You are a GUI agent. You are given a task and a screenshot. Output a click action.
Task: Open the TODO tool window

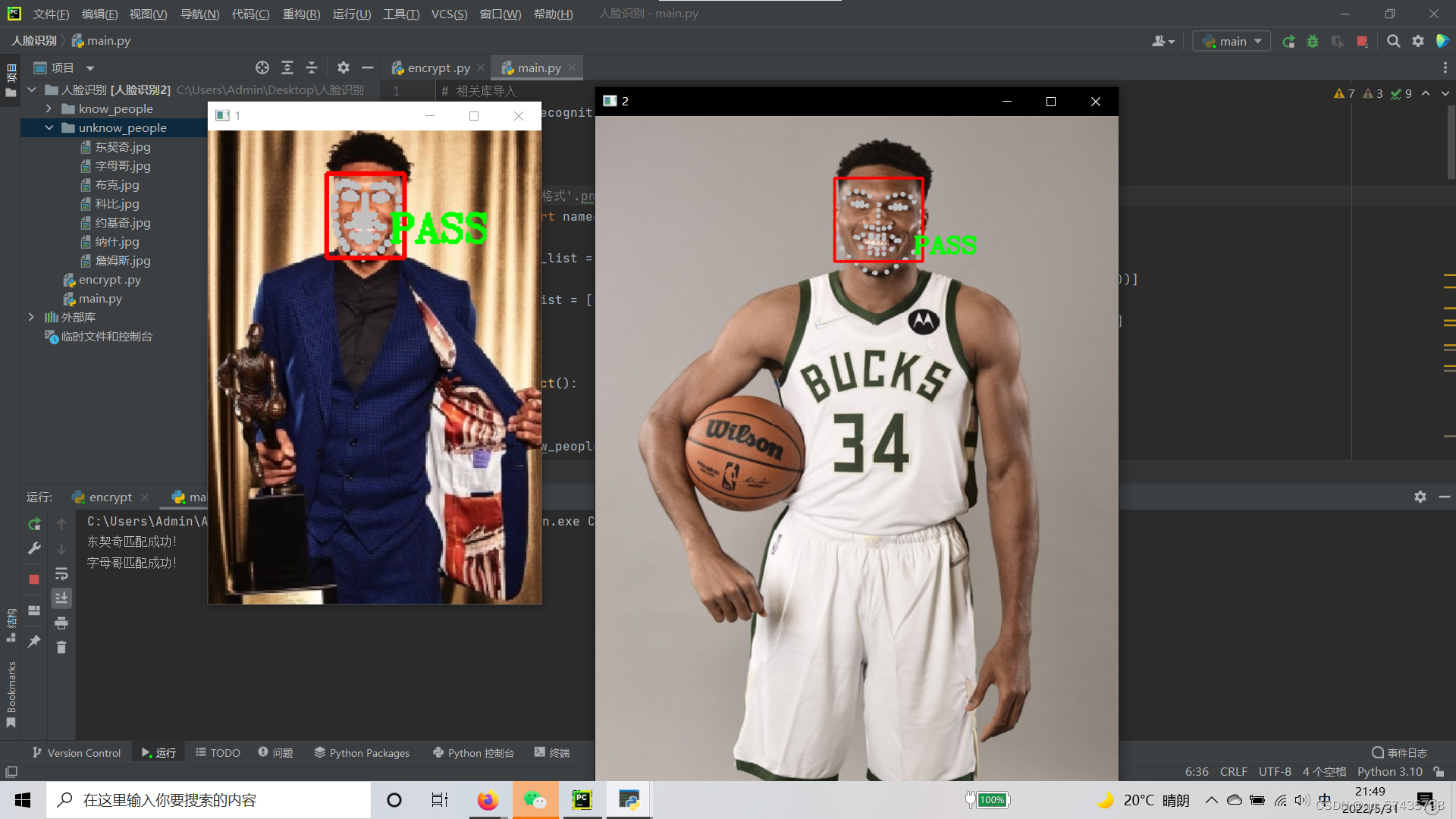218,752
